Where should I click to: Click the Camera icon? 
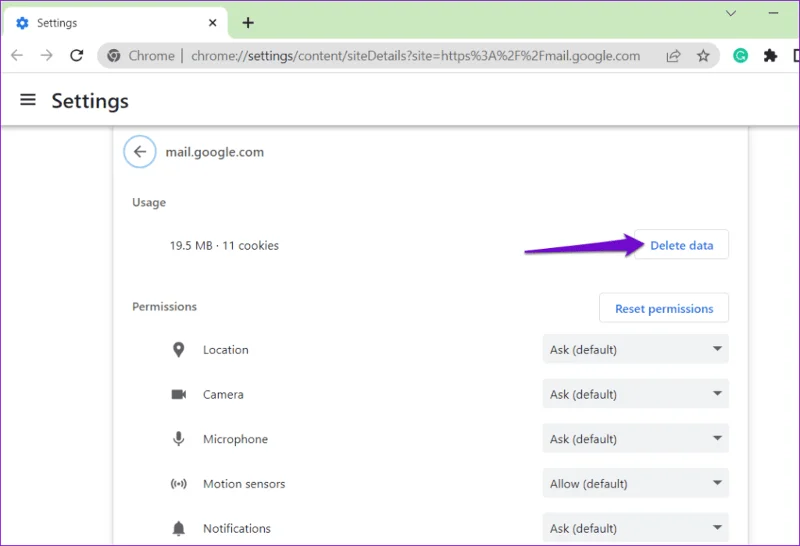coord(179,394)
